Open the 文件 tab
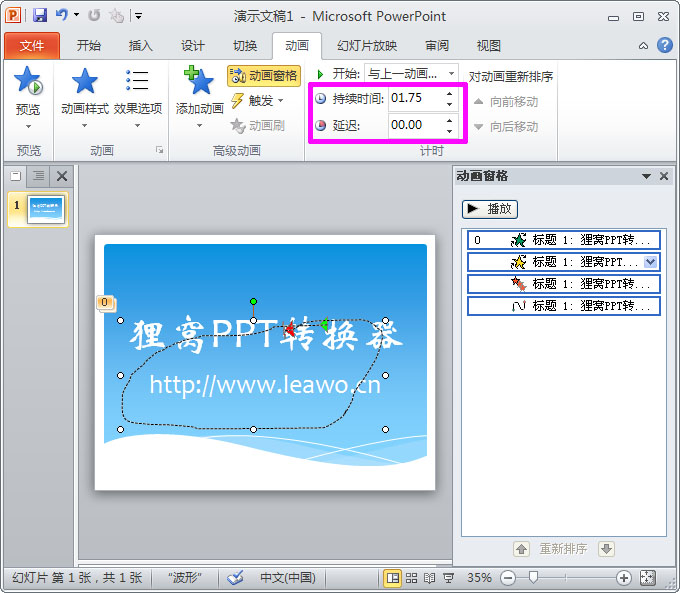 click(32, 46)
